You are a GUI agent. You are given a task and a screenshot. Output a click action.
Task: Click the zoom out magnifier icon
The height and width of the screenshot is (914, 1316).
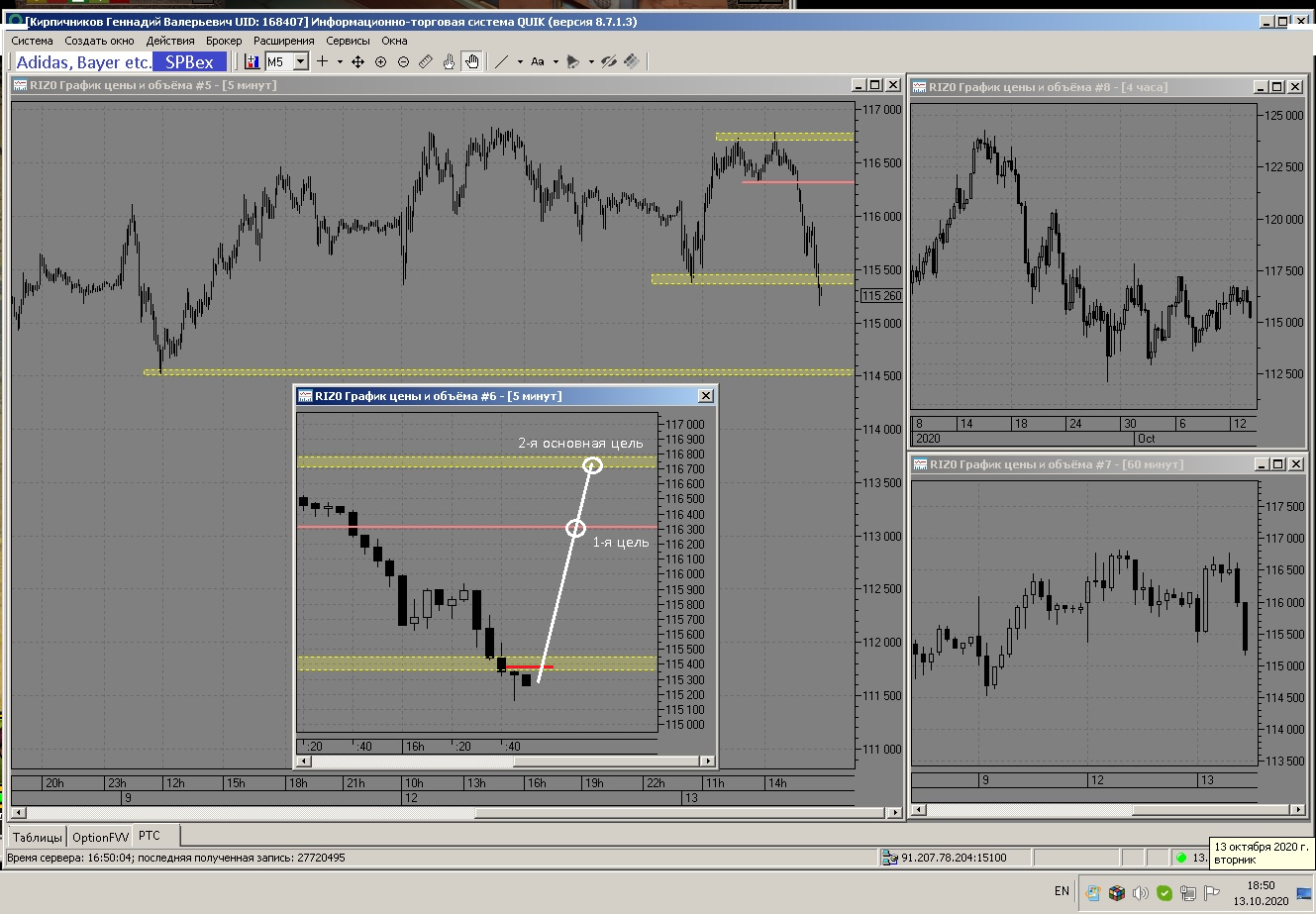point(403,61)
